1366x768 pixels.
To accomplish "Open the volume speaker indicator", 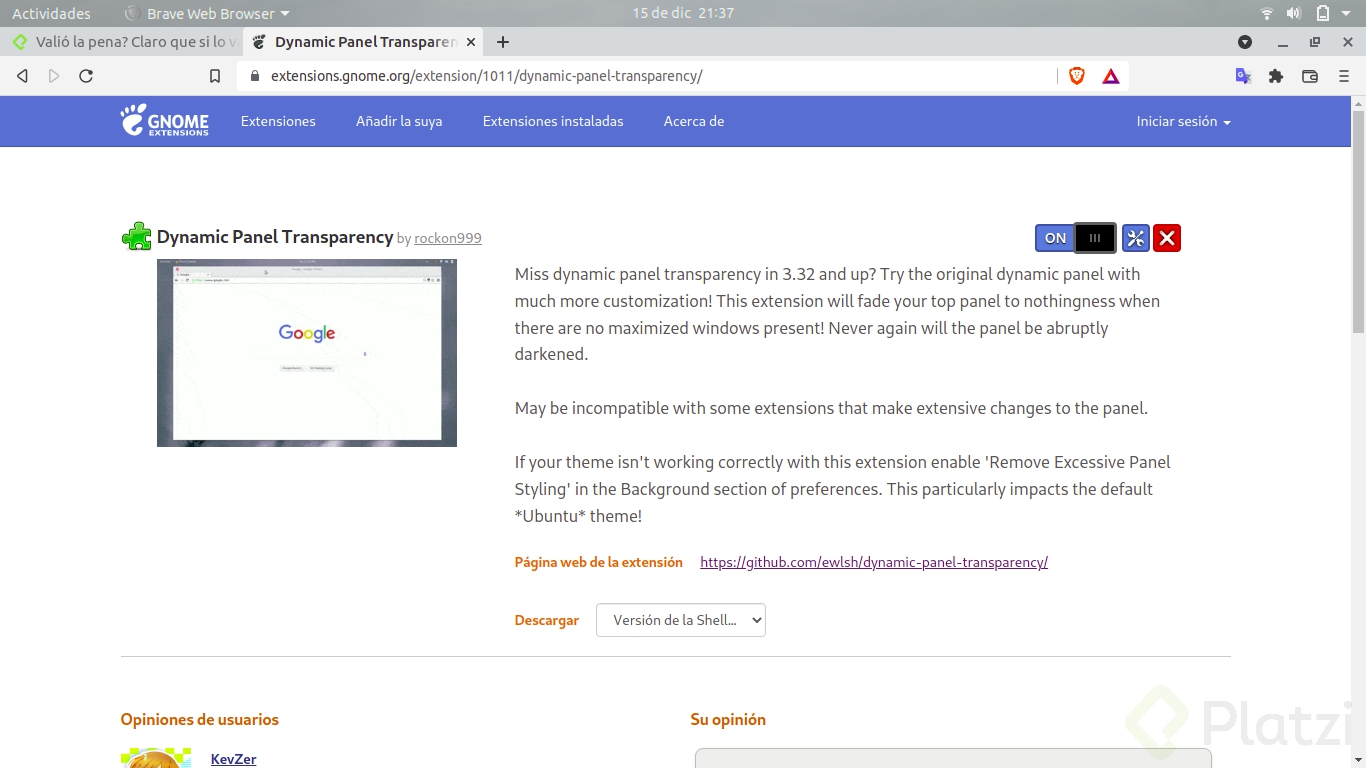I will click(x=1293, y=13).
